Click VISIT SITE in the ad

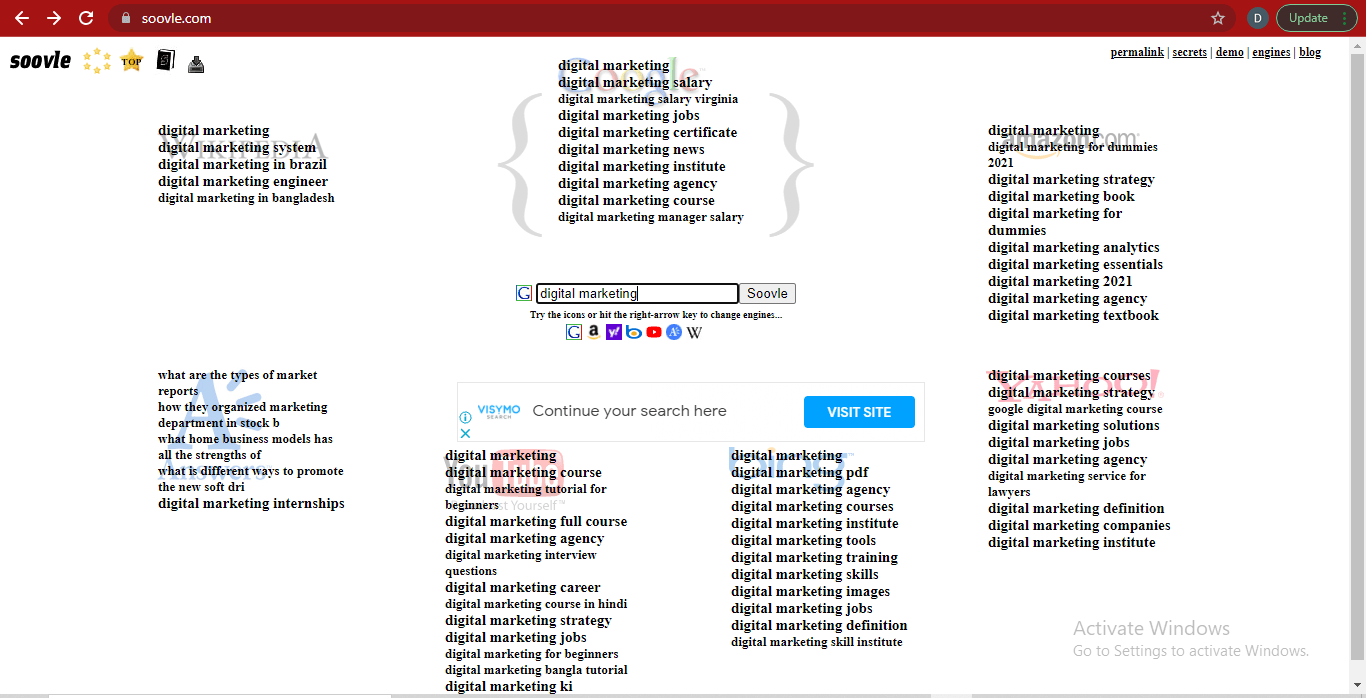pos(859,412)
